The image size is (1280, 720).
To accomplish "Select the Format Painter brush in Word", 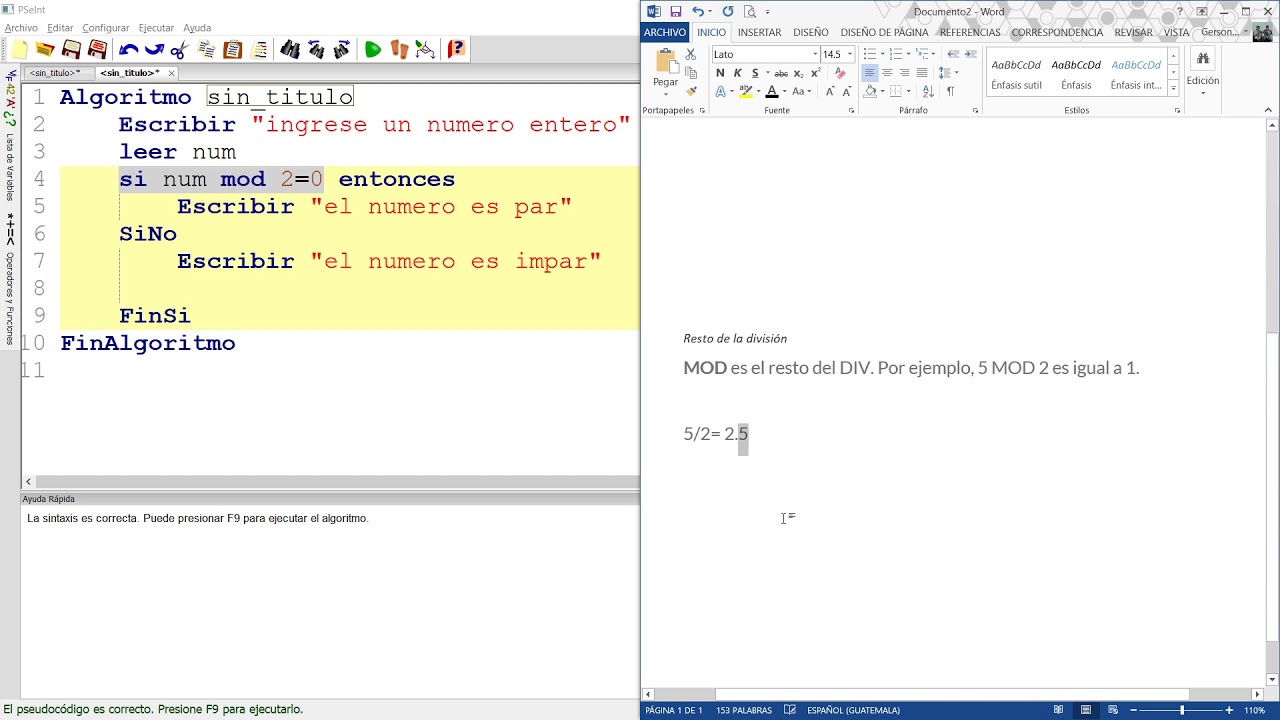I will (690, 91).
